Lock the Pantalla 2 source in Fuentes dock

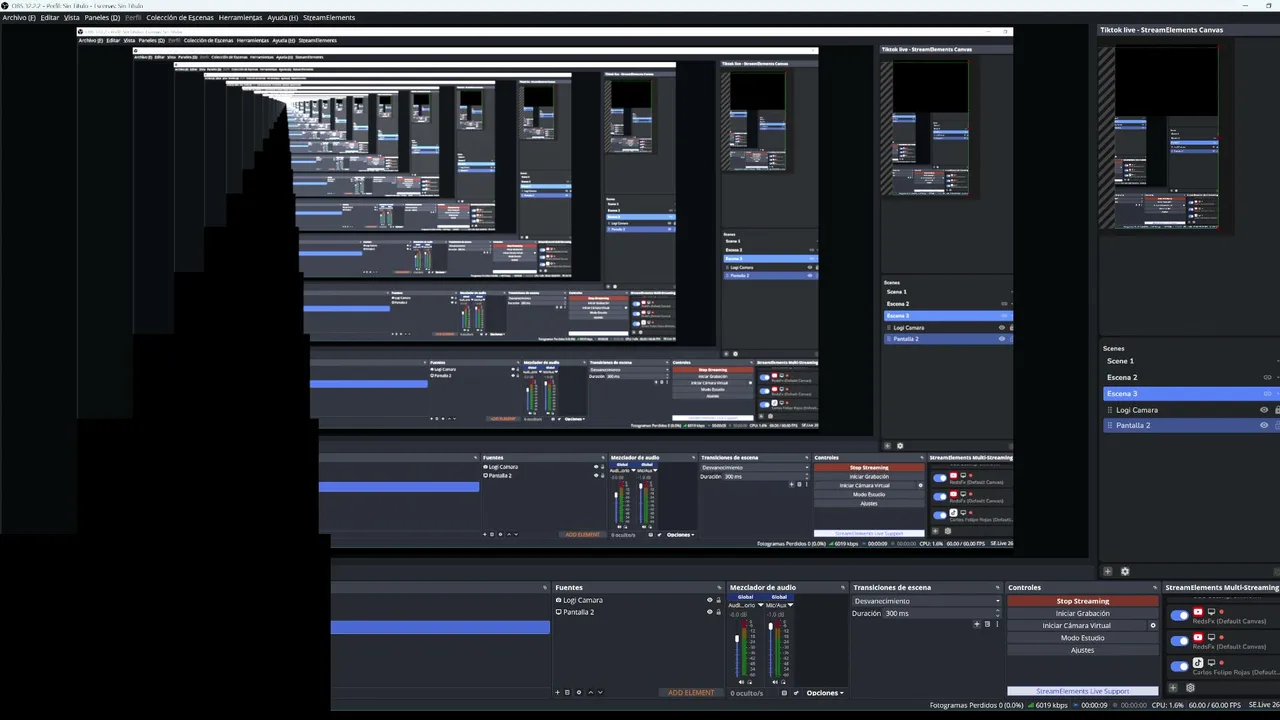[718, 612]
